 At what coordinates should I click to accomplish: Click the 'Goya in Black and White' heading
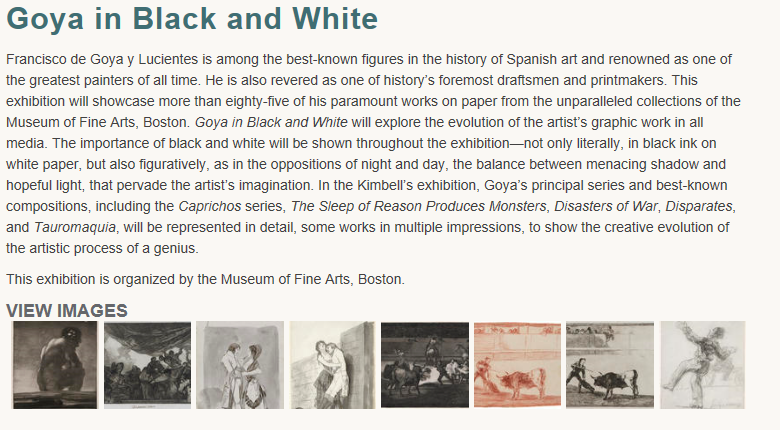[192, 19]
